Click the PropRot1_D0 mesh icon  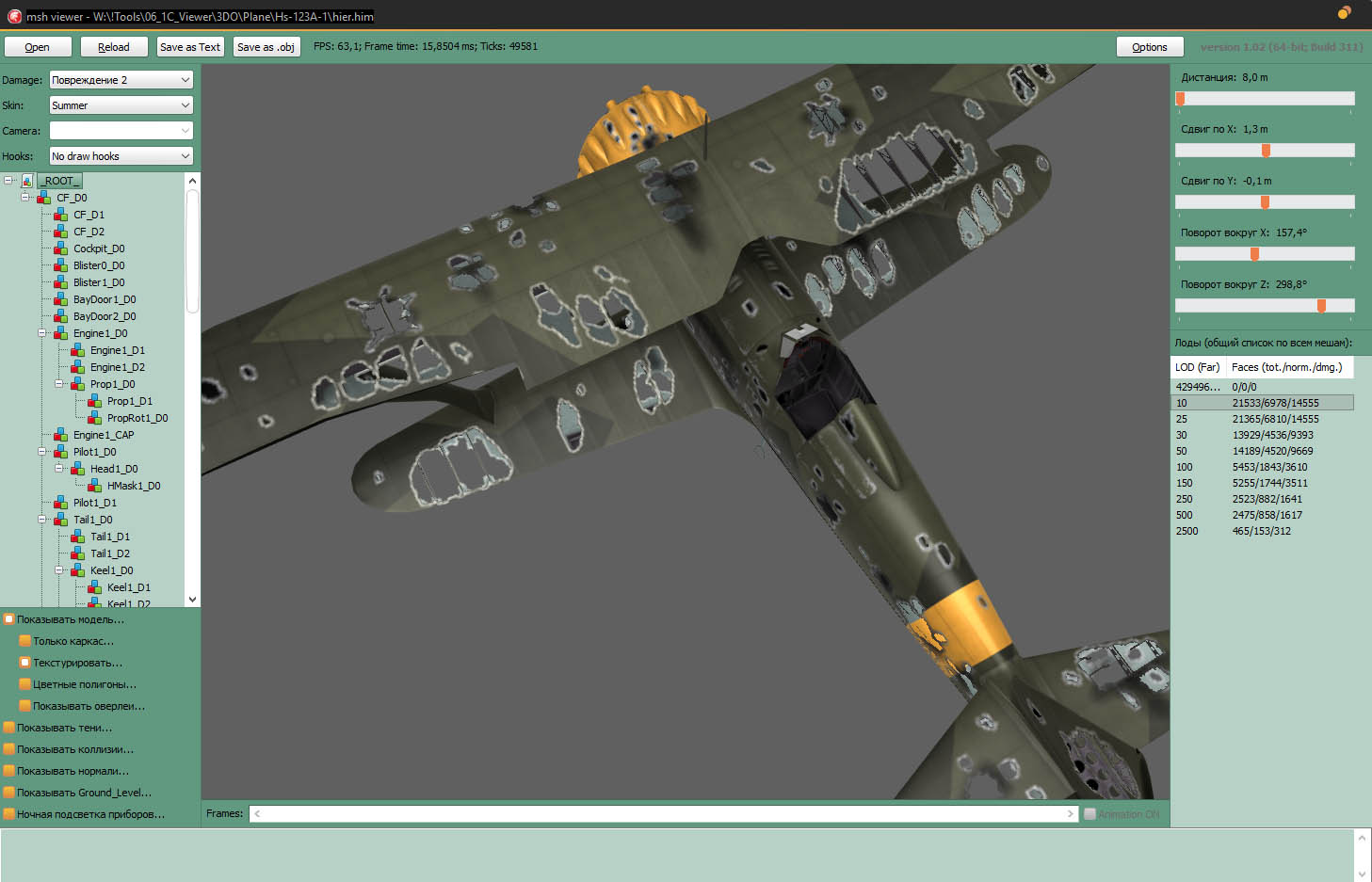pyautogui.click(x=94, y=418)
